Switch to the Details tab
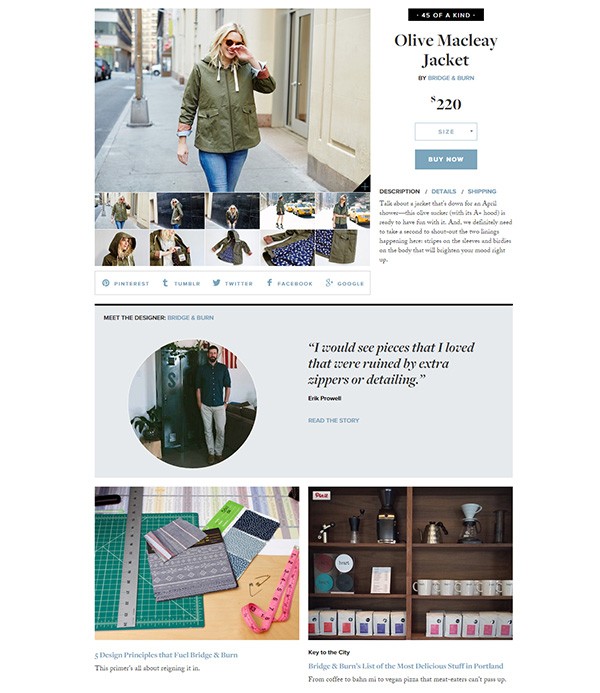 [444, 191]
